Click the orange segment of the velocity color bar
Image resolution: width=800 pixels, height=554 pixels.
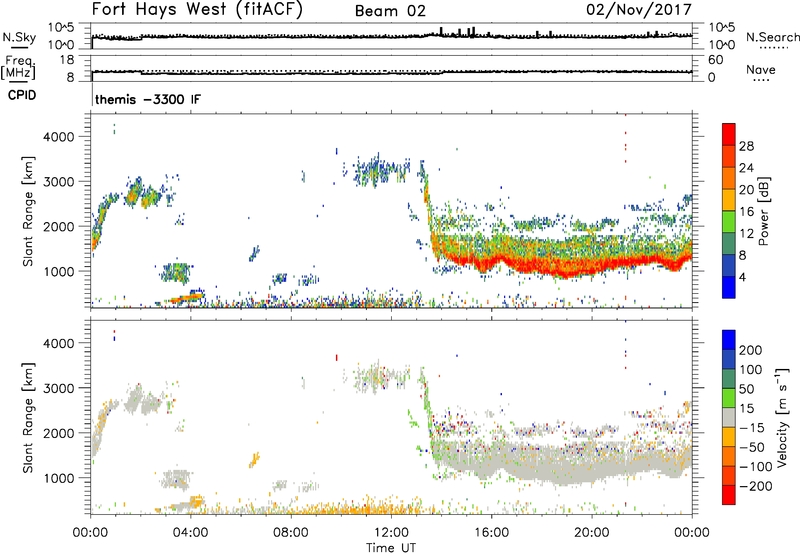[x=729, y=456]
